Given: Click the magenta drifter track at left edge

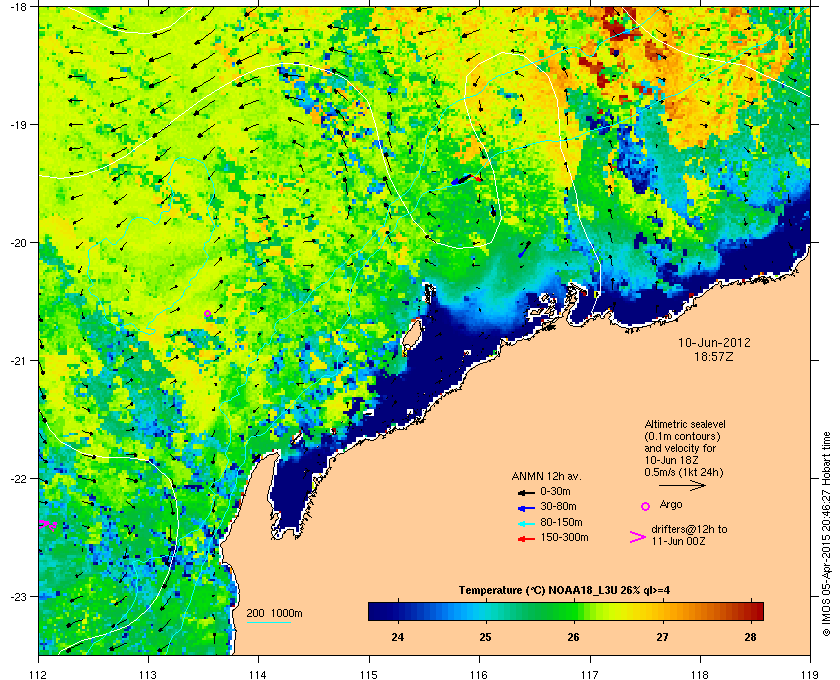Looking at the screenshot, I should click(x=47, y=525).
